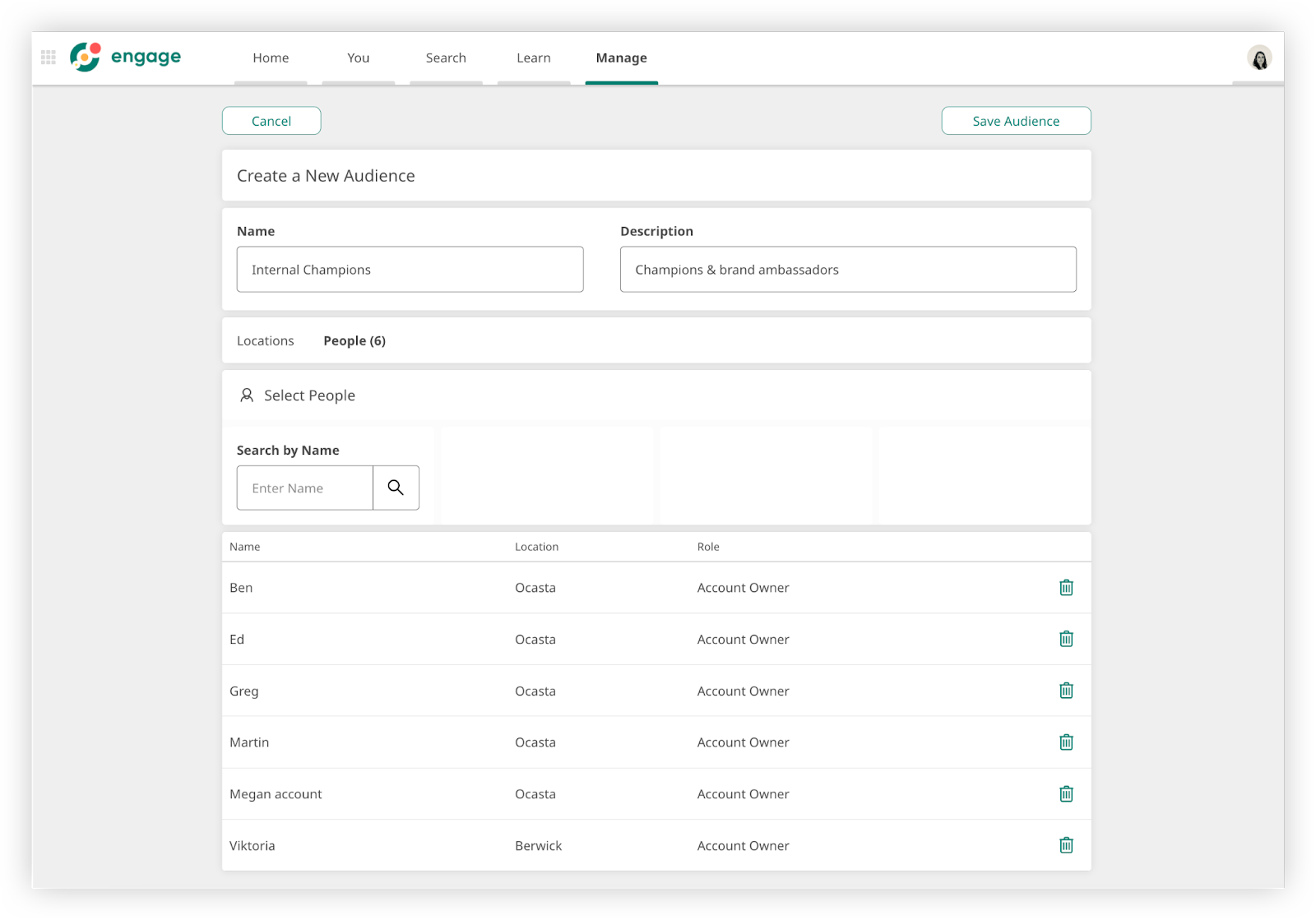This screenshot has width=1316, height=920.
Task: Open the user profile avatar
Action: coord(1259,58)
